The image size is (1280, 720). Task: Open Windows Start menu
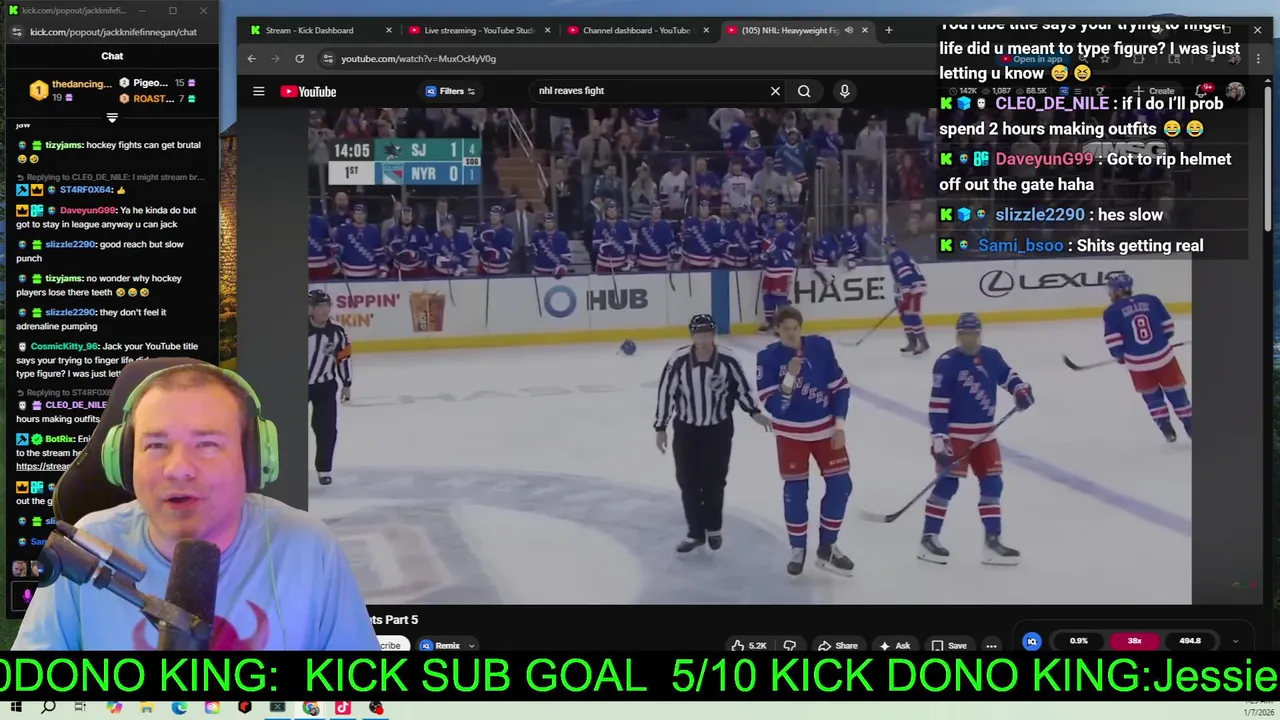pyautogui.click(x=16, y=708)
